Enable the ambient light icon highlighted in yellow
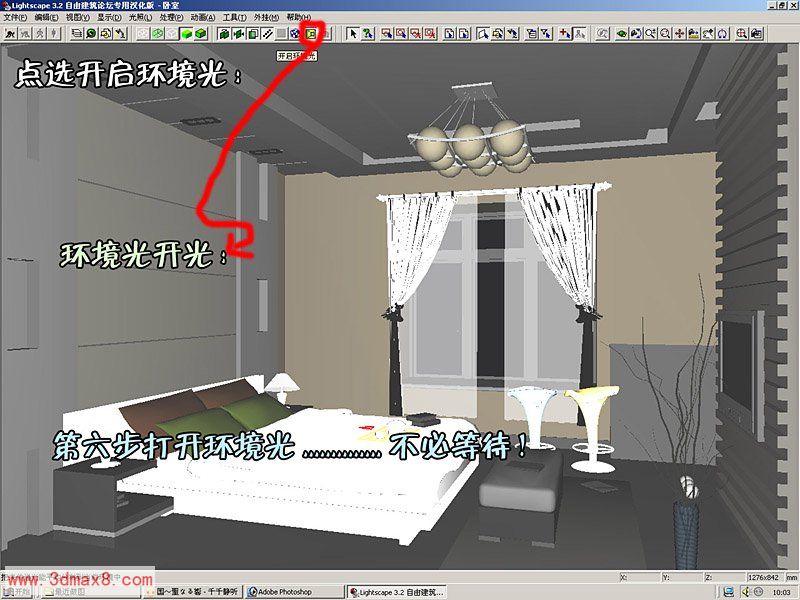The width and height of the screenshot is (800, 600). coord(310,33)
